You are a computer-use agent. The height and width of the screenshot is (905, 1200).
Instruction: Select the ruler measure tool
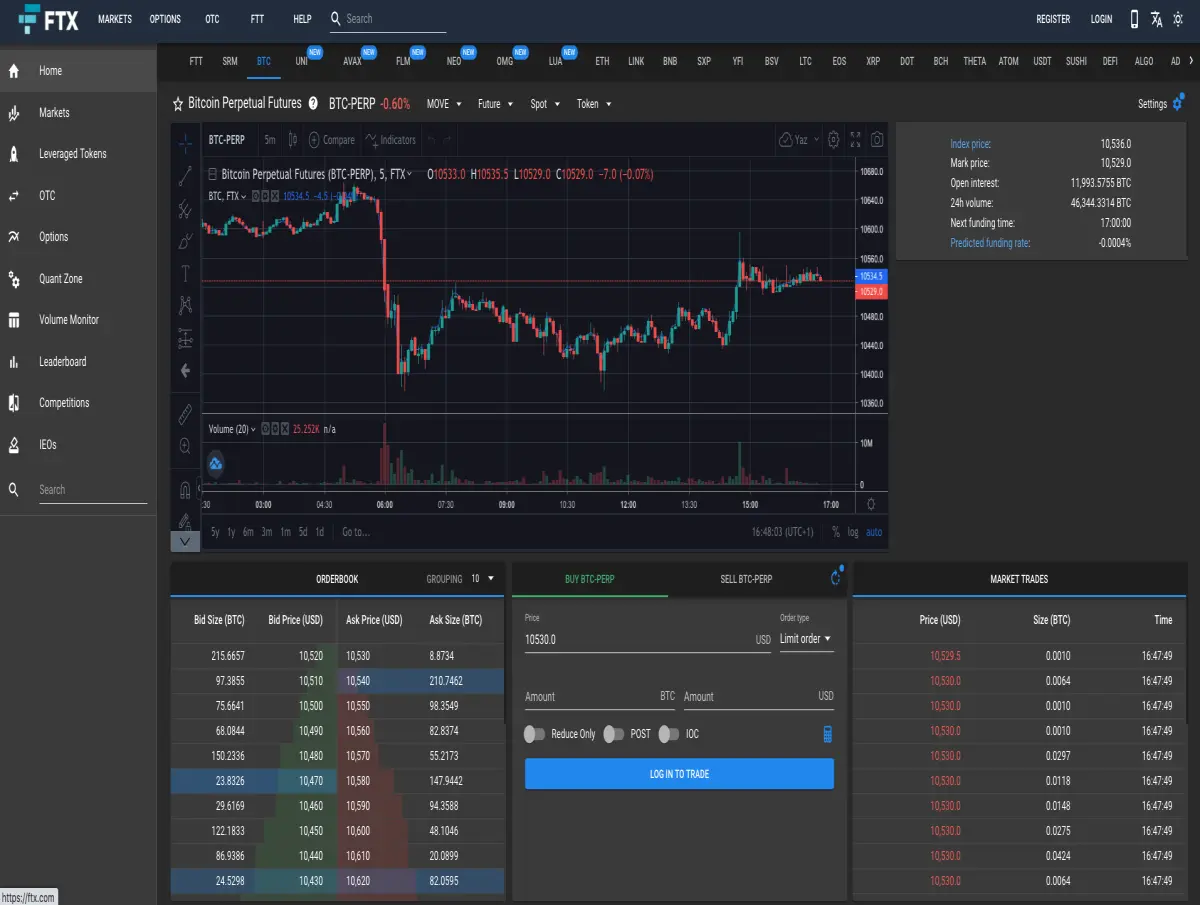pos(185,414)
